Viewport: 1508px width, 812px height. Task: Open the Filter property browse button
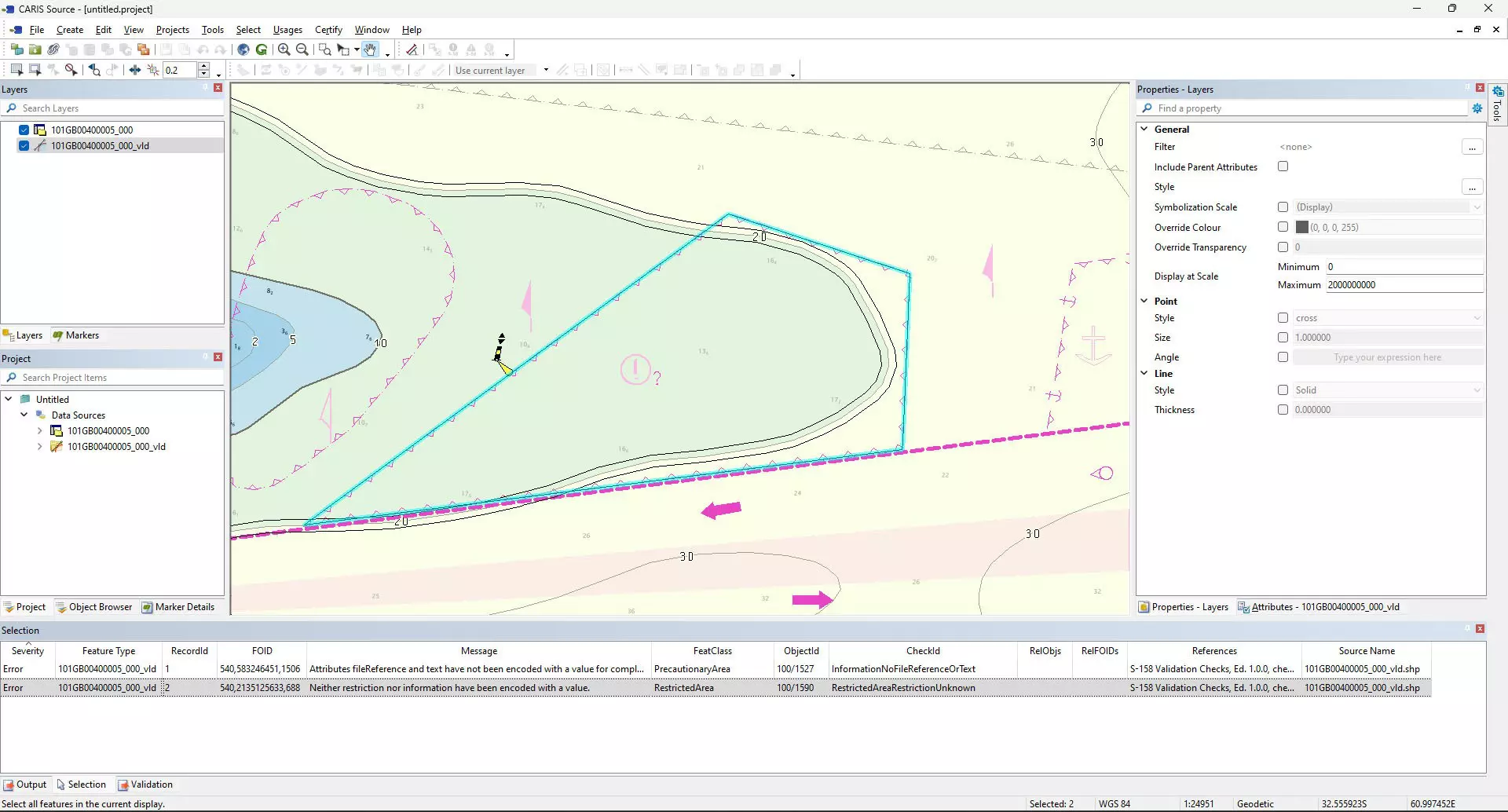(x=1473, y=147)
